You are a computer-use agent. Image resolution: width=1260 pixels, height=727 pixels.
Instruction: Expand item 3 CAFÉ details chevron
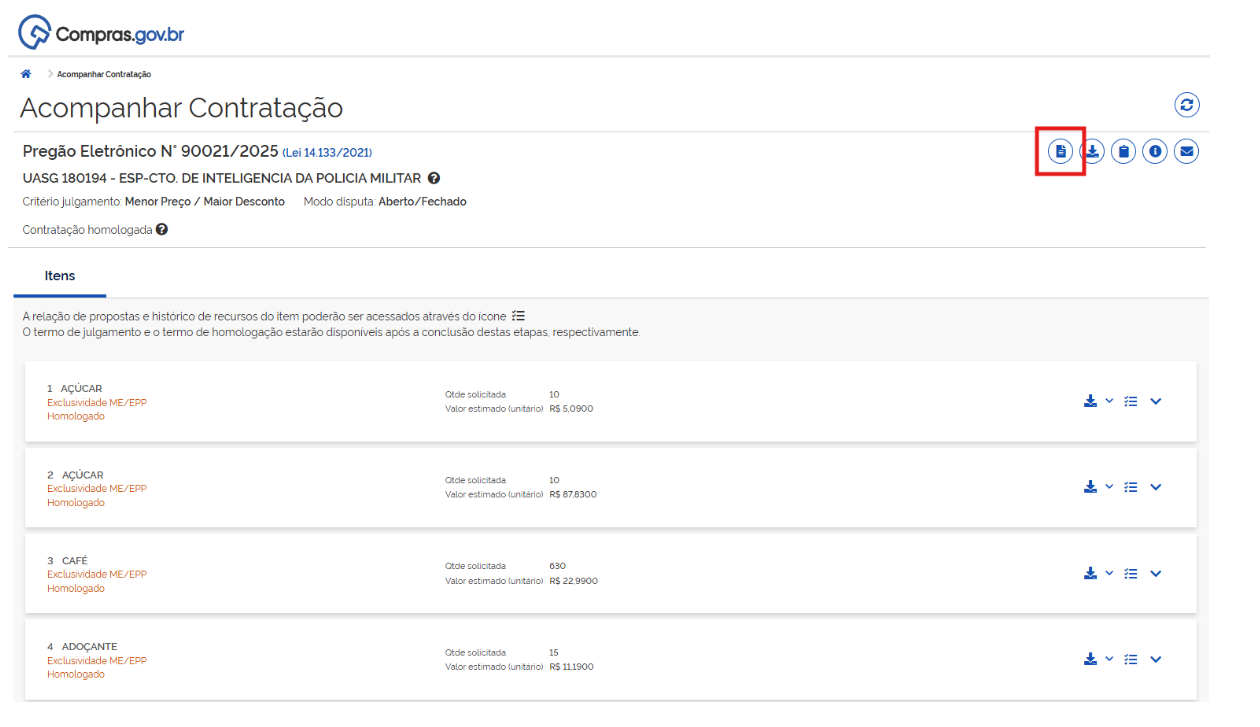click(x=1156, y=574)
